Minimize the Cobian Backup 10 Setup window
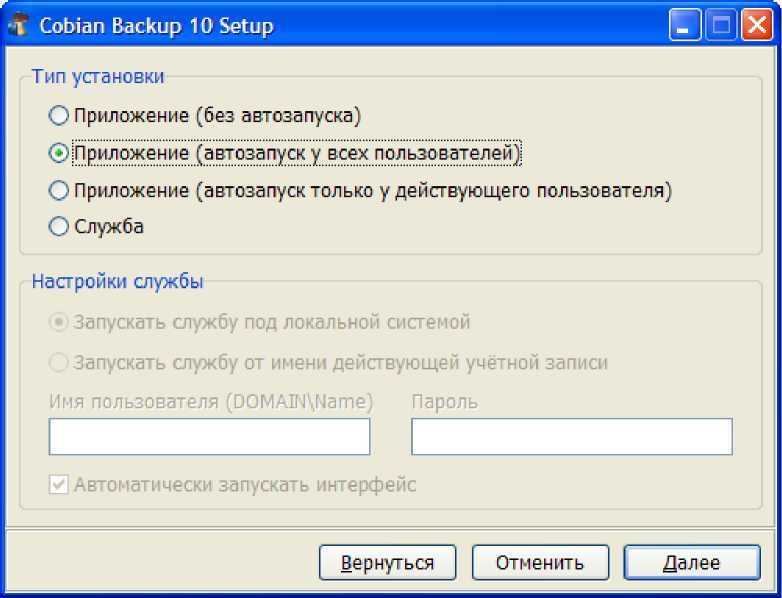 684,24
